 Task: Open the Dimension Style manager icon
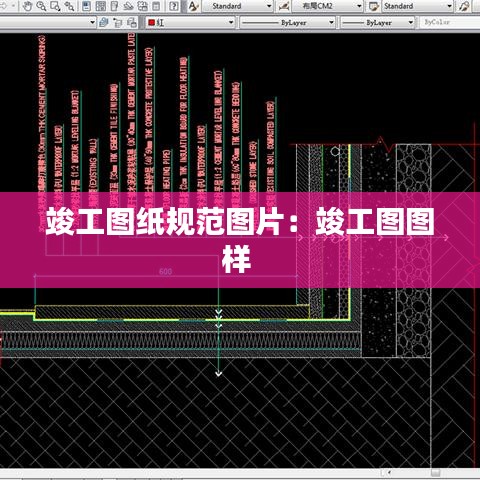coord(284,6)
